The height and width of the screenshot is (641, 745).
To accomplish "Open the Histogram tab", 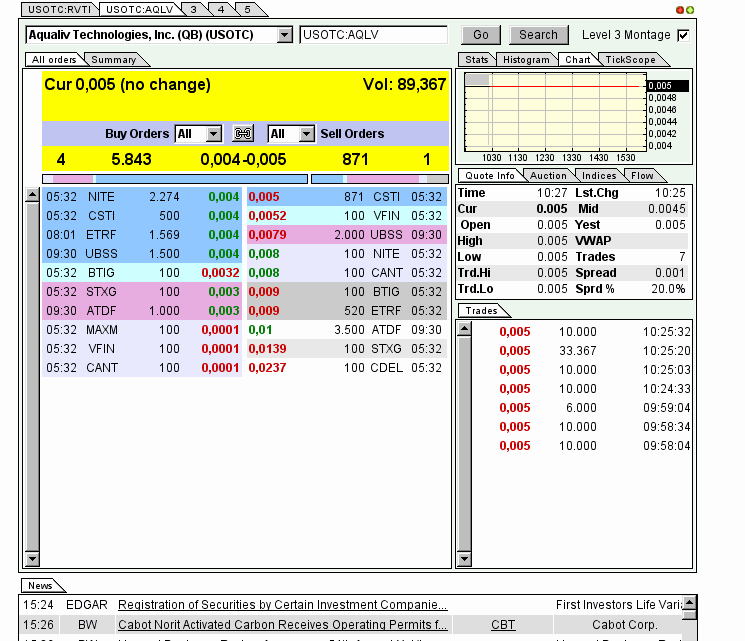I will click(526, 60).
